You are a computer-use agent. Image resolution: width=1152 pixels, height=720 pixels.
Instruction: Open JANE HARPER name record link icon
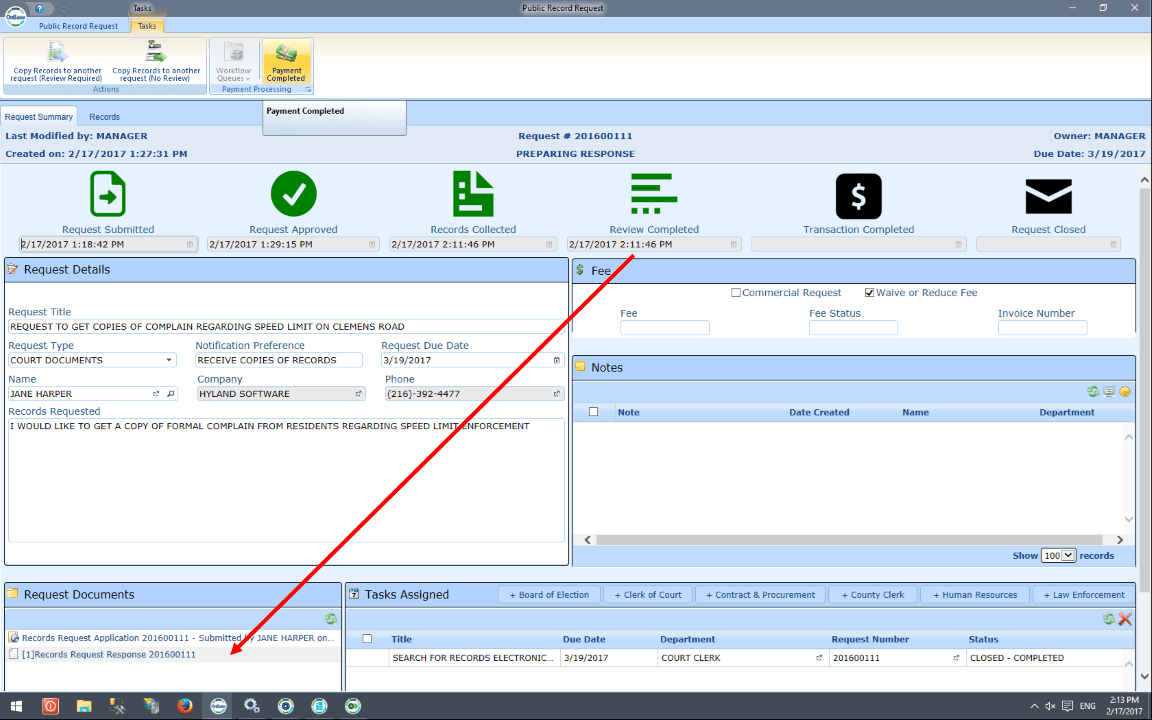[156, 394]
